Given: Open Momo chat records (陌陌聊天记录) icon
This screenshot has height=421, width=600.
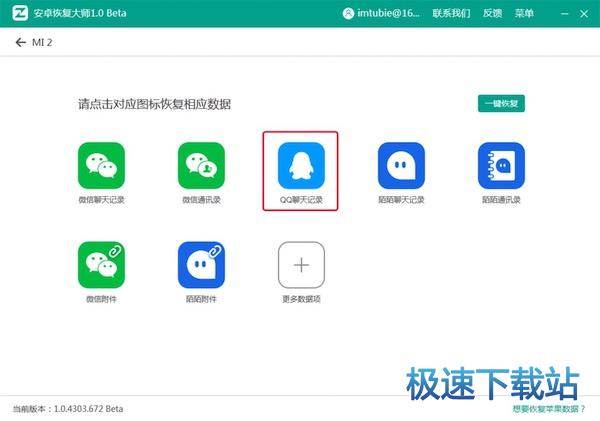Looking at the screenshot, I should (401, 165).
